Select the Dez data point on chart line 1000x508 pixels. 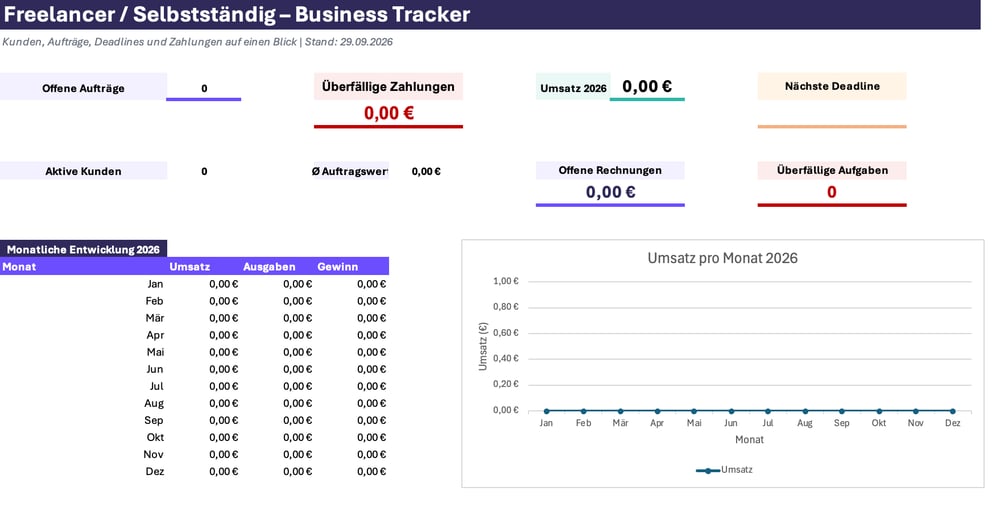[x=953, y=411]
